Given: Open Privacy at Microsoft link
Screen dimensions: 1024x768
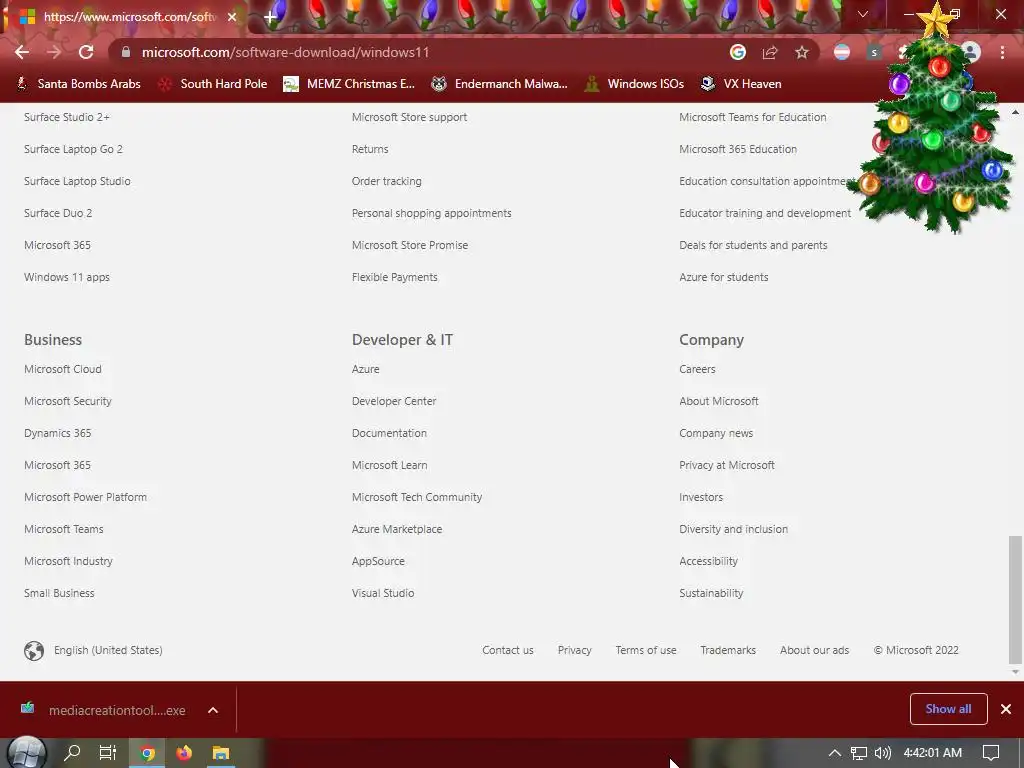Looking at the screenshot, I should [x=727, y=466].
